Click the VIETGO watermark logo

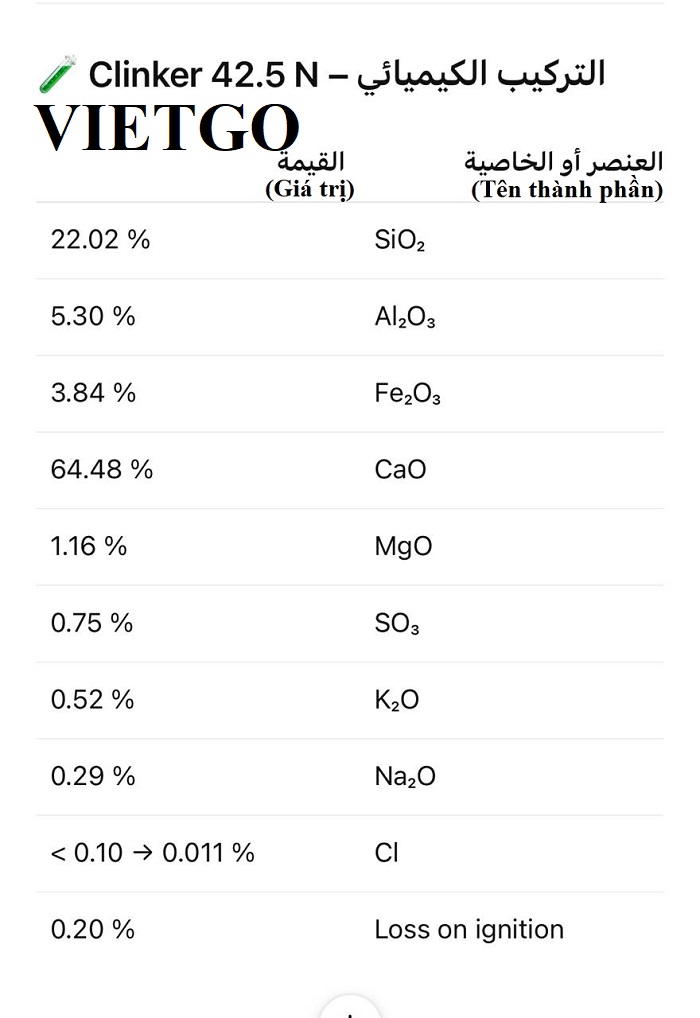click(x=167, y=128)
